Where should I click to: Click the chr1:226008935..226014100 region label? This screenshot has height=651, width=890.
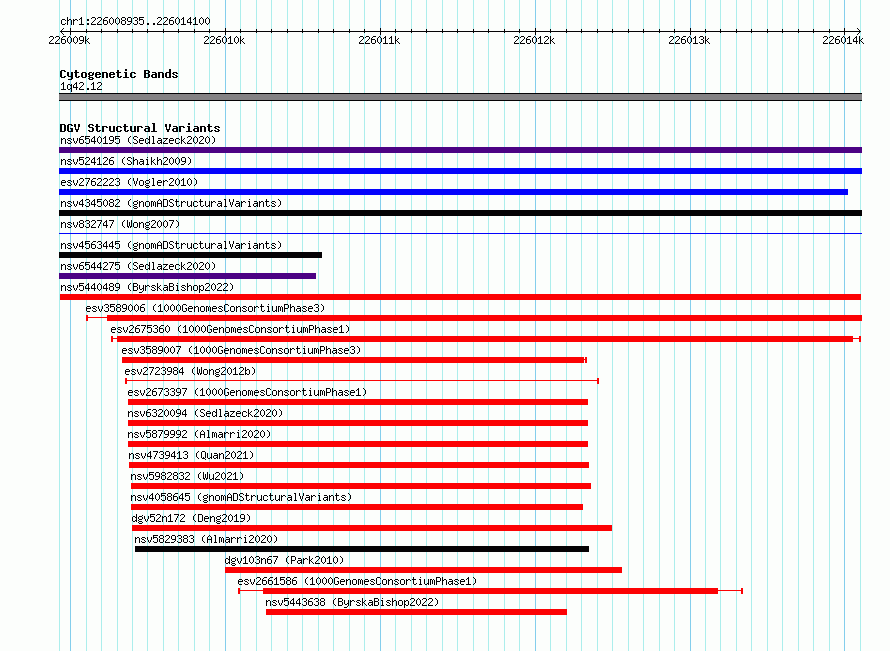click(x=135, y=21)
